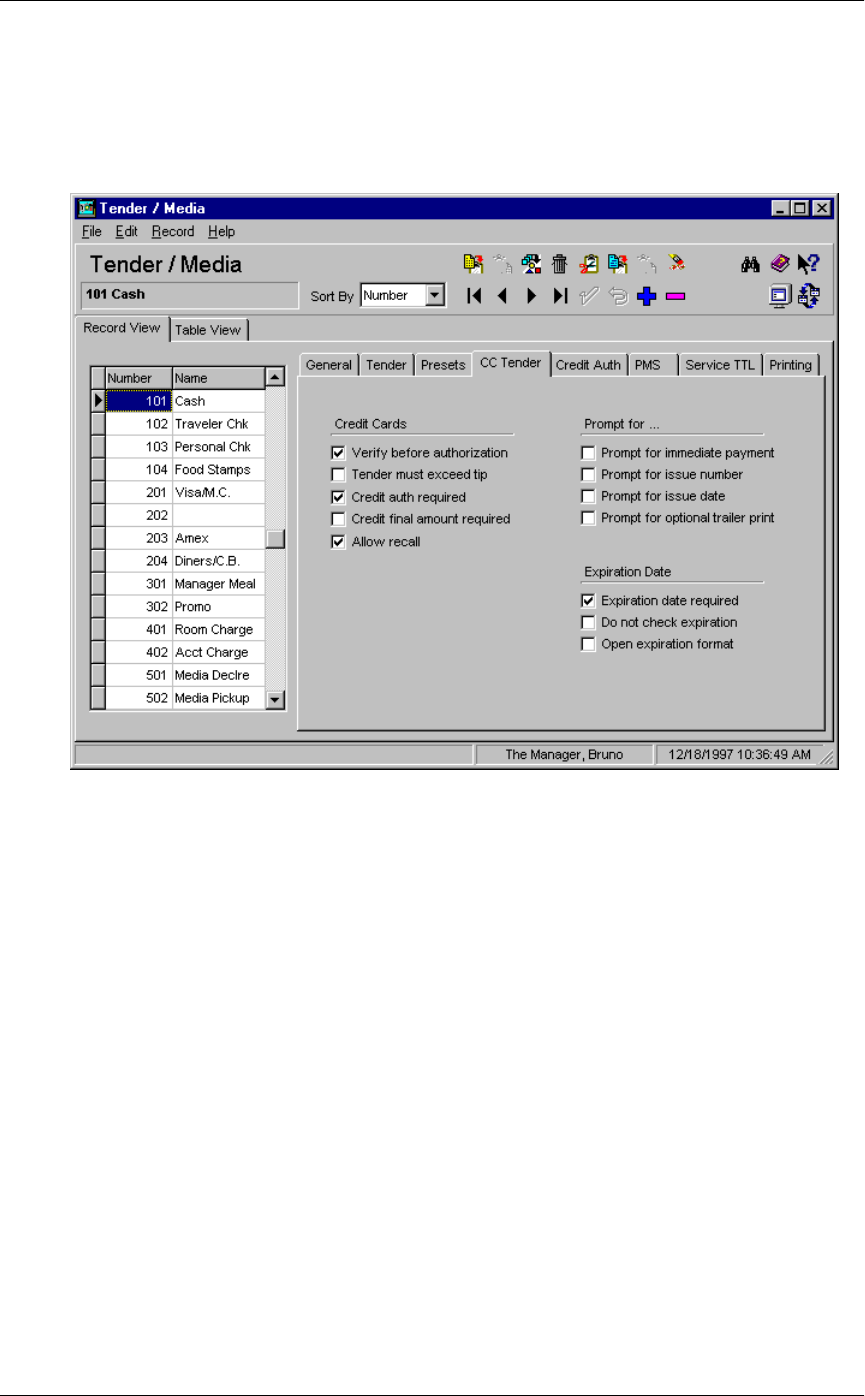Open the Record menu
The height and width of the screenshot is (1396, 865).
[x=173, y=231]
